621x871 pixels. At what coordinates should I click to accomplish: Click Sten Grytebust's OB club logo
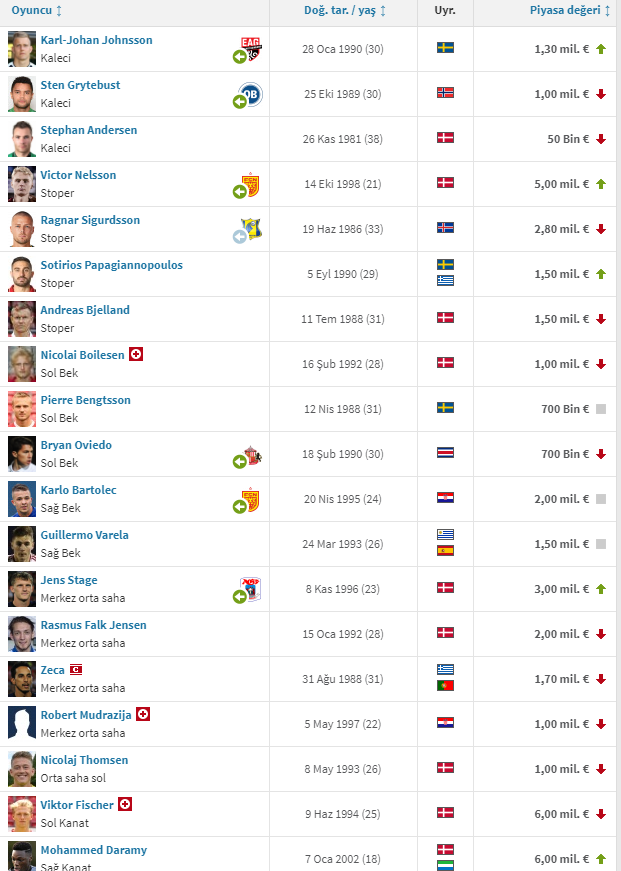point(251,93)
